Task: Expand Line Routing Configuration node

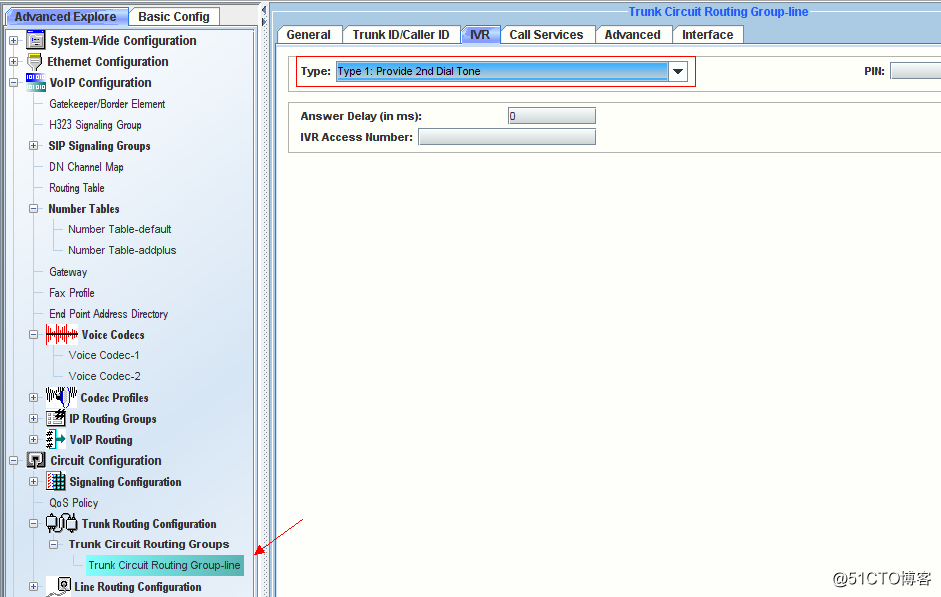Action: [x=34, y=587]
